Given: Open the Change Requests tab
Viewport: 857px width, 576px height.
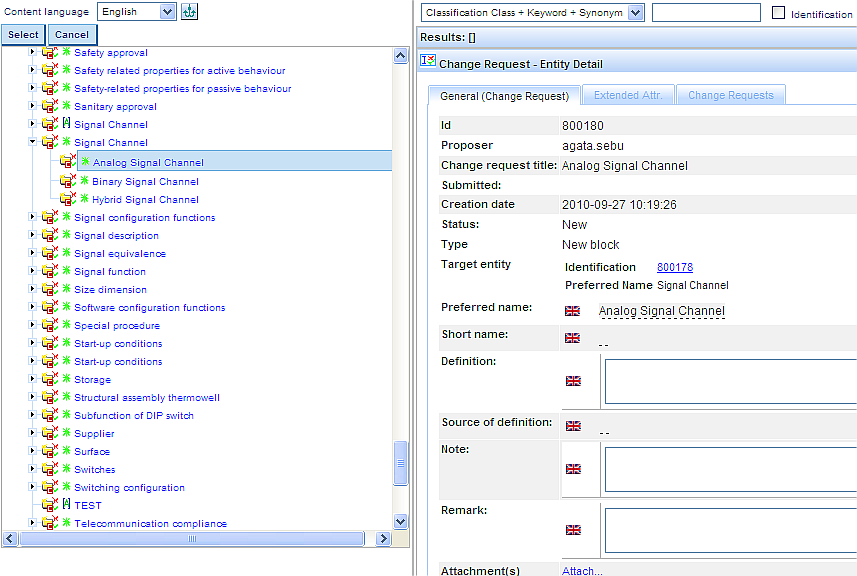Looking at the screenshot, I should pyautogui.click(x=730, y=95).
